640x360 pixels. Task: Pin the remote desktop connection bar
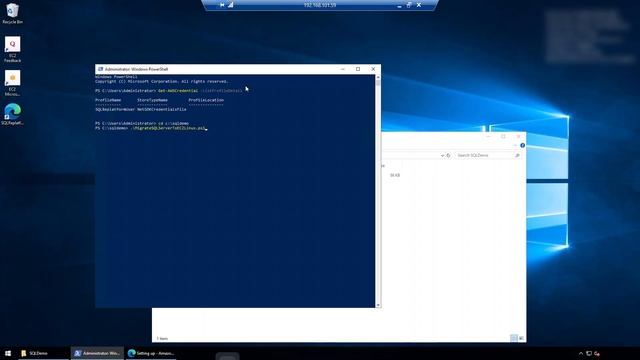[x=222, y=5]
